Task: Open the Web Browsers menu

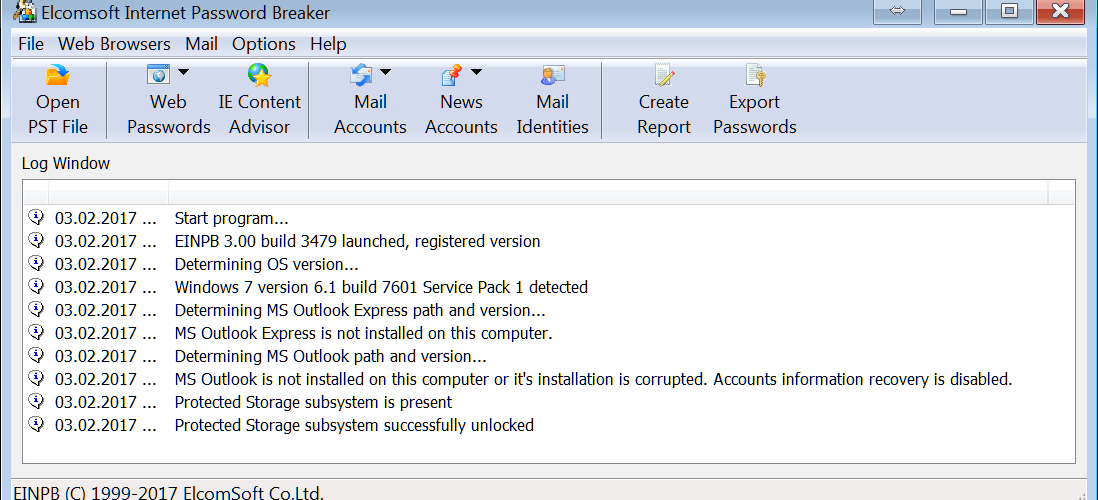Action: [x=114, y=44]
